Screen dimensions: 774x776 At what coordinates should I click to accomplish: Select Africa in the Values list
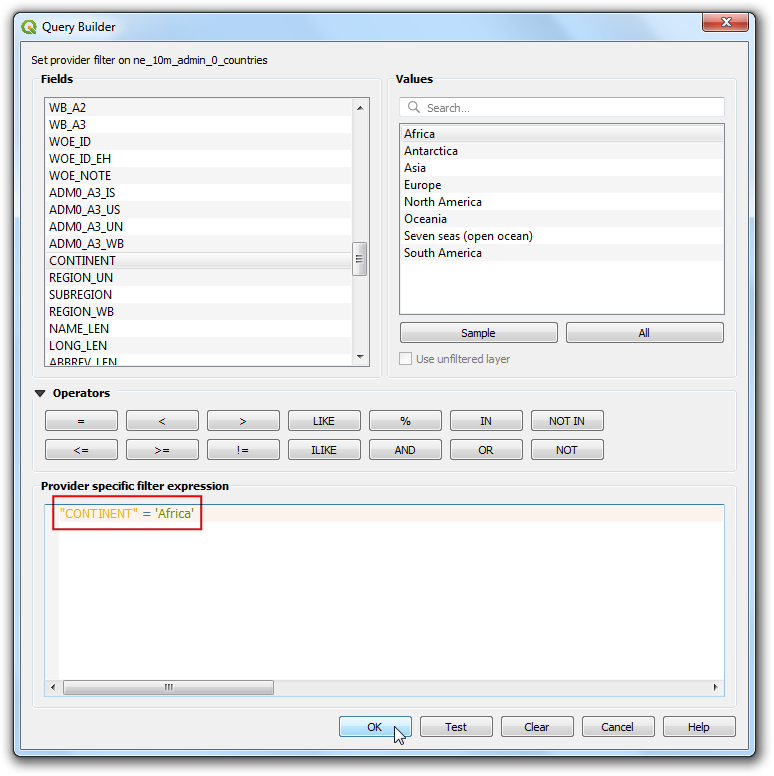click(419, 134)
